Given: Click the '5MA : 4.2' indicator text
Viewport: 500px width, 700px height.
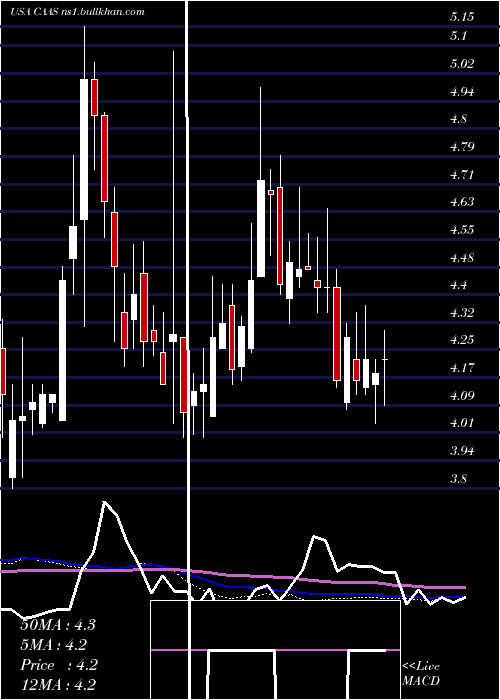Looking at the screenshot, I should coord(54,645).
